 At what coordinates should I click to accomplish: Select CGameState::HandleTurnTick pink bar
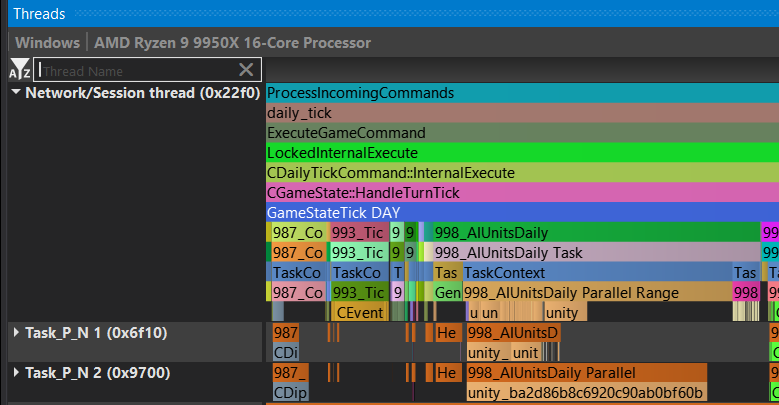coord(523,192)
